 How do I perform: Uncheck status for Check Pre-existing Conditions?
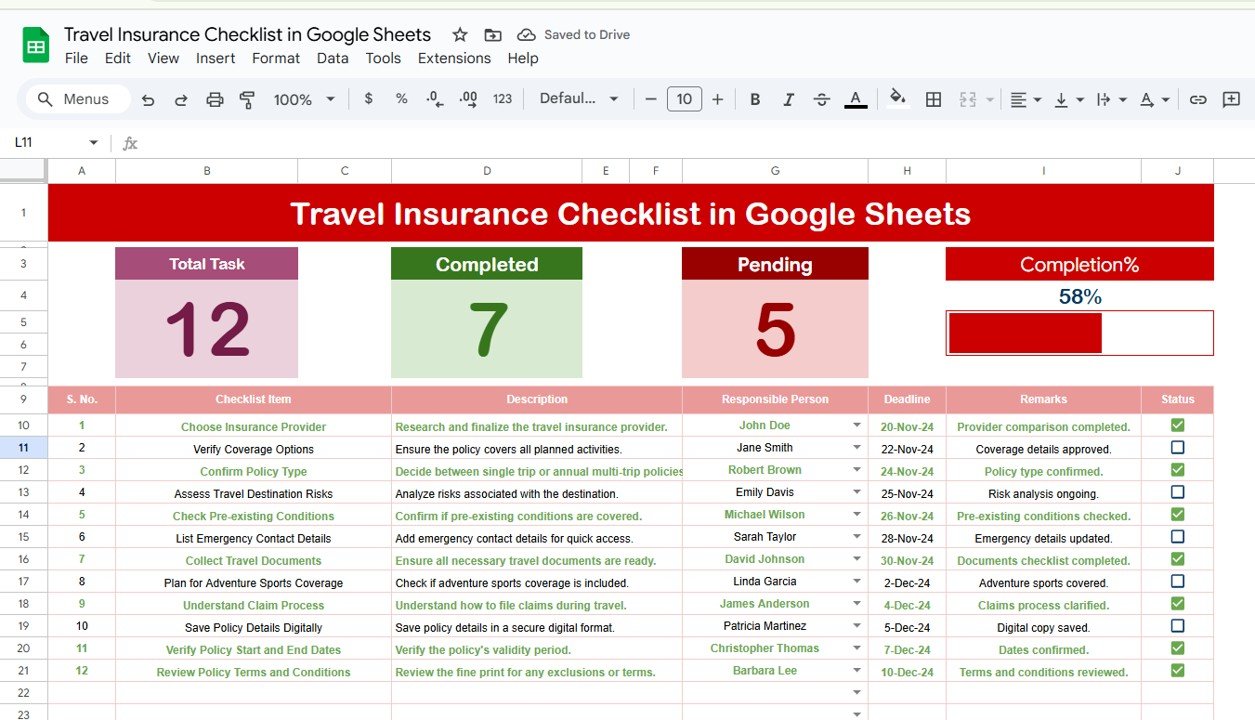(x=1177, y=514)
